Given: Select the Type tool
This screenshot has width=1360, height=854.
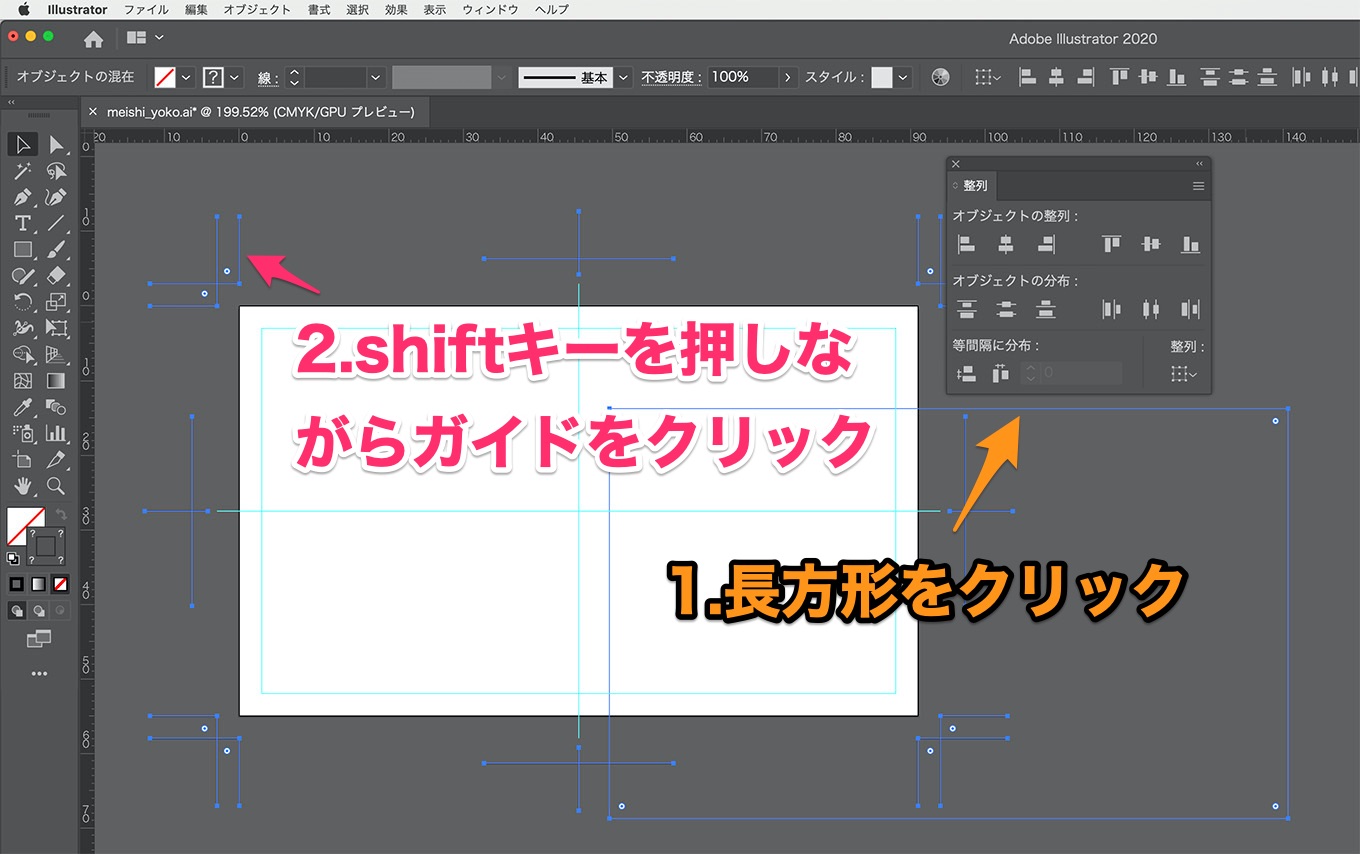Looking at the screenshot, I should [23, 223].
